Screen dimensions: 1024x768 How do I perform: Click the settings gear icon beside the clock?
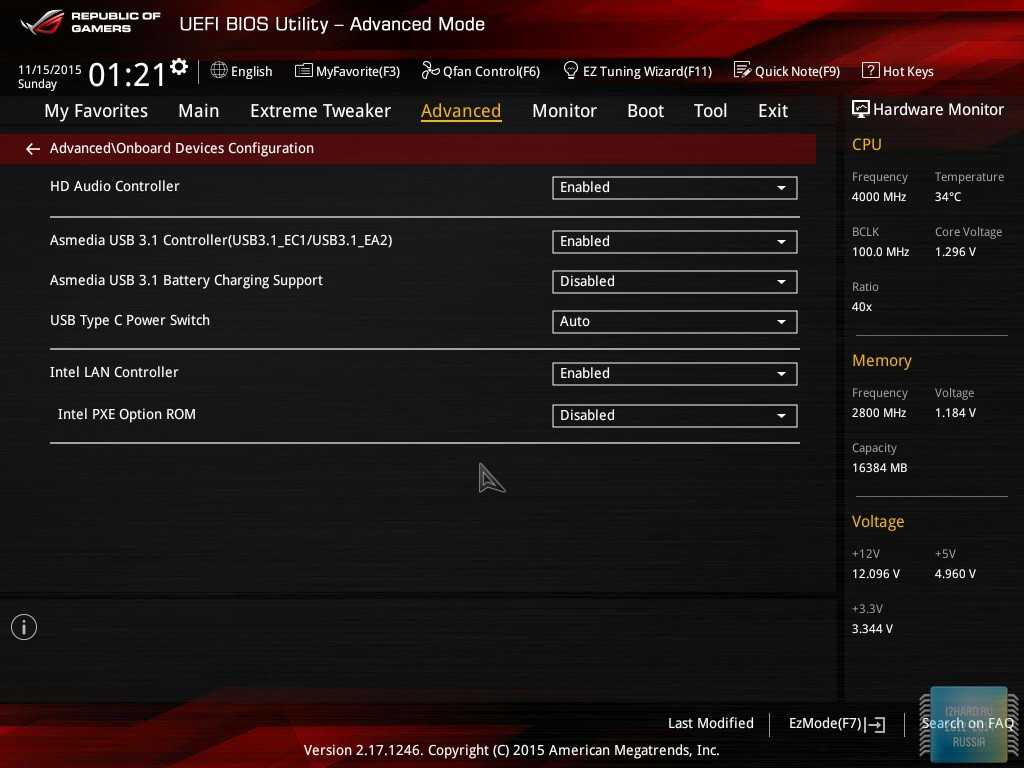179,67
